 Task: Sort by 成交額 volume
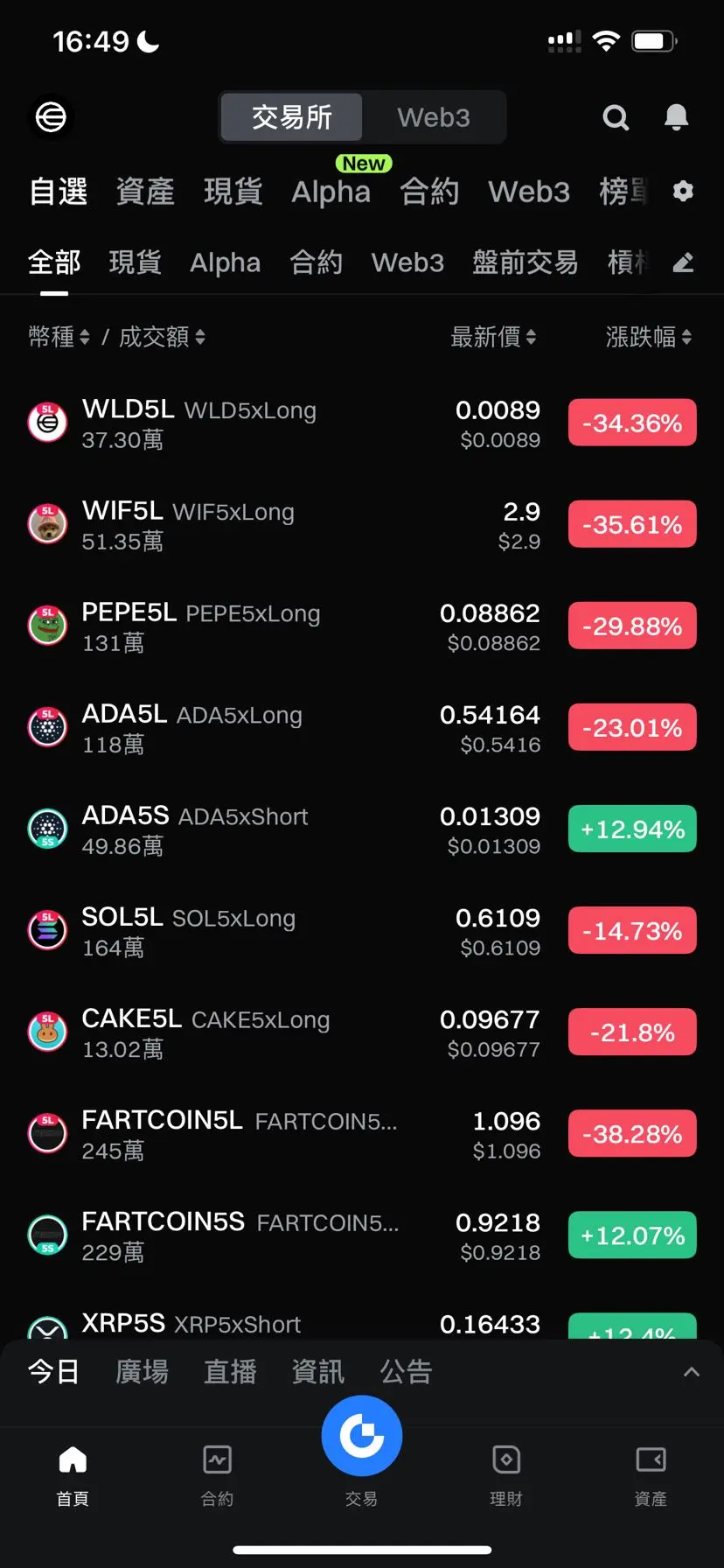point(162,337)
